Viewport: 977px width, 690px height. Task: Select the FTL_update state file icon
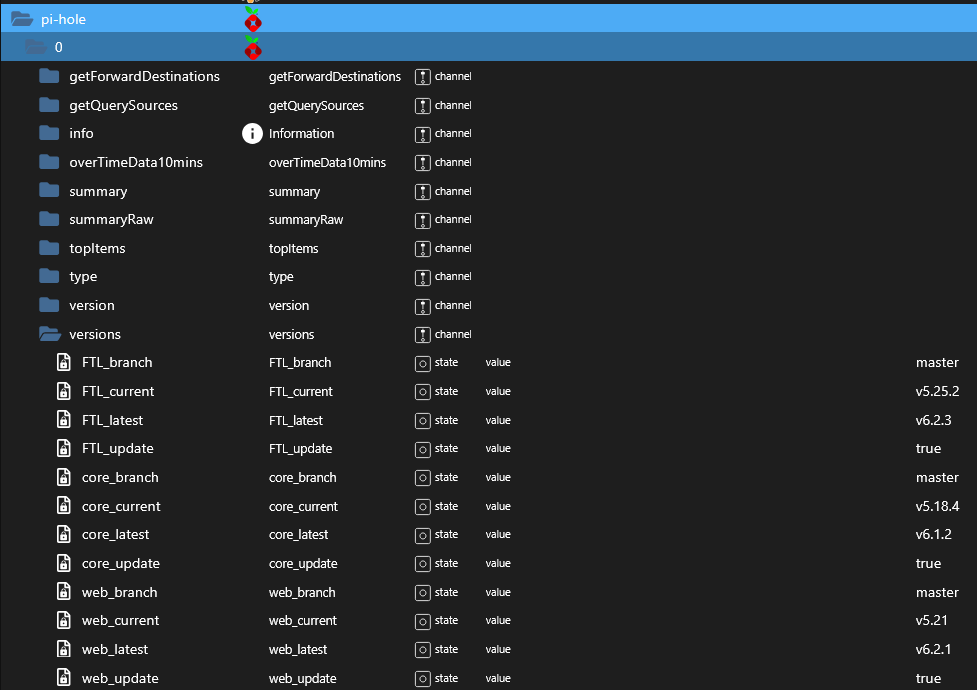tap(64, 448)
